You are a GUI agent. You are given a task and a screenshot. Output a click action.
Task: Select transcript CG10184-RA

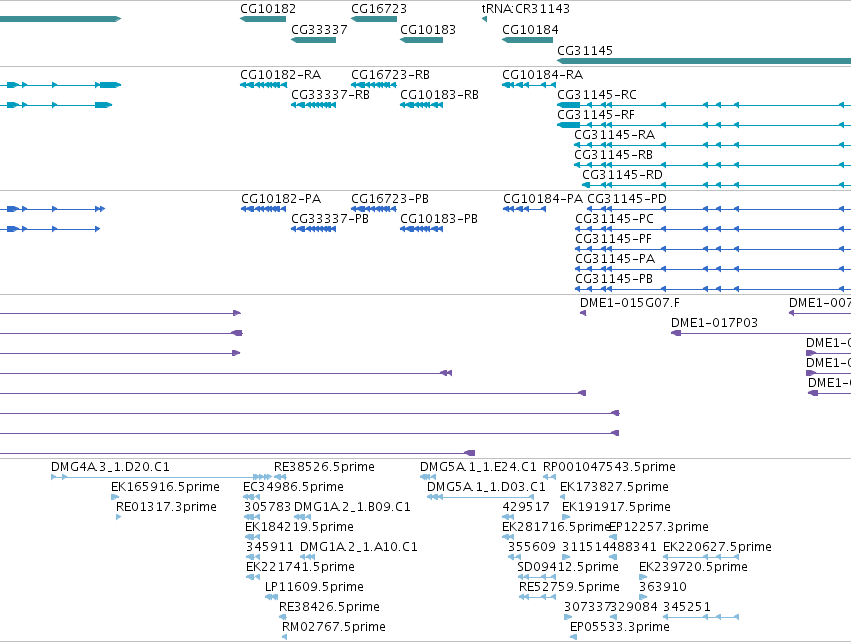pyautogui.click(x=543, y=74)
